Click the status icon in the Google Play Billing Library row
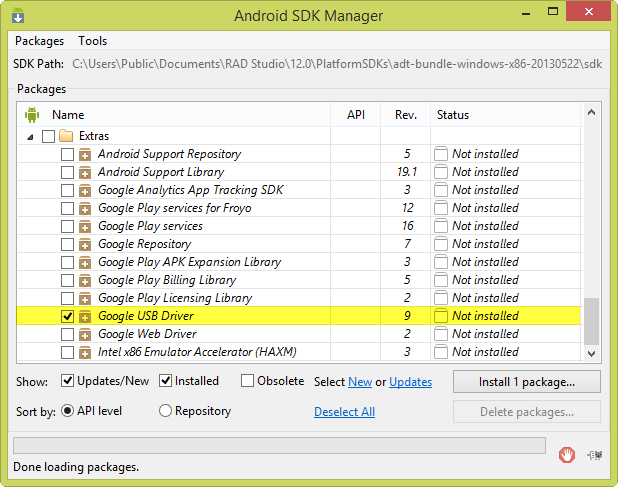 click(441, 280)
